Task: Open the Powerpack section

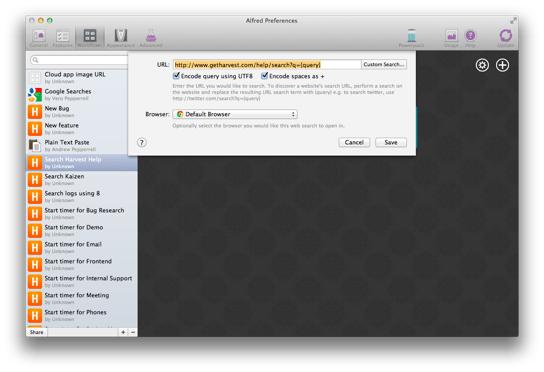Action: [411, 38]
